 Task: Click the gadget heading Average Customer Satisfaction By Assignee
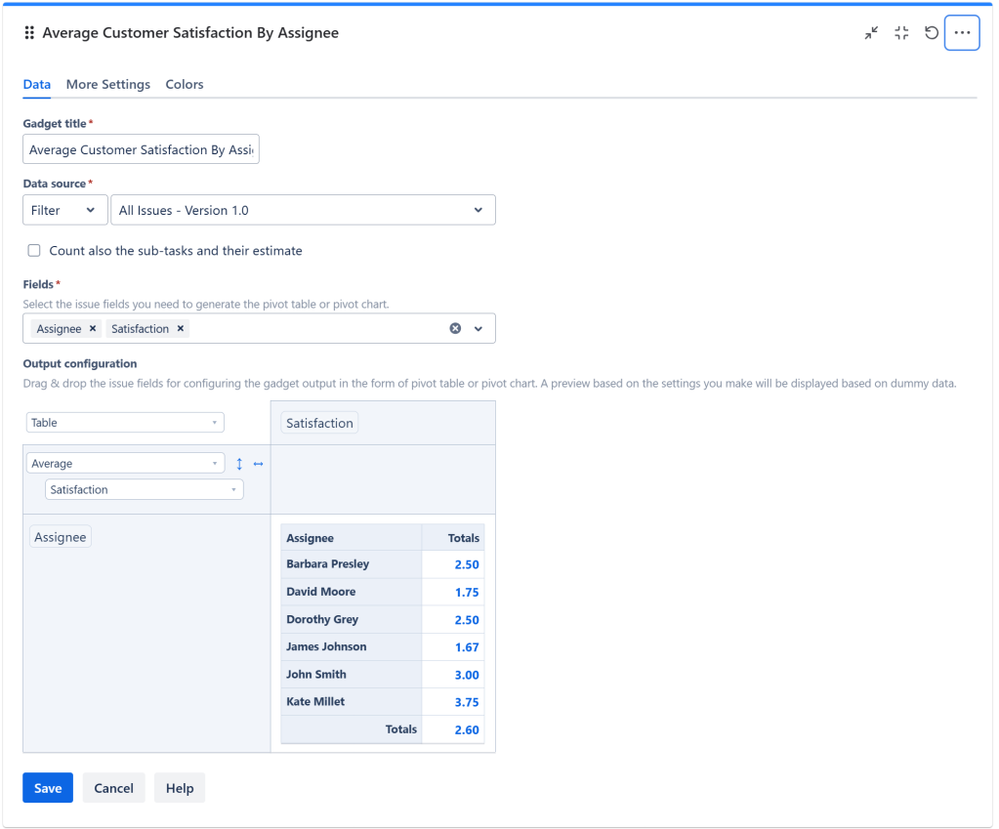point(190,32)
